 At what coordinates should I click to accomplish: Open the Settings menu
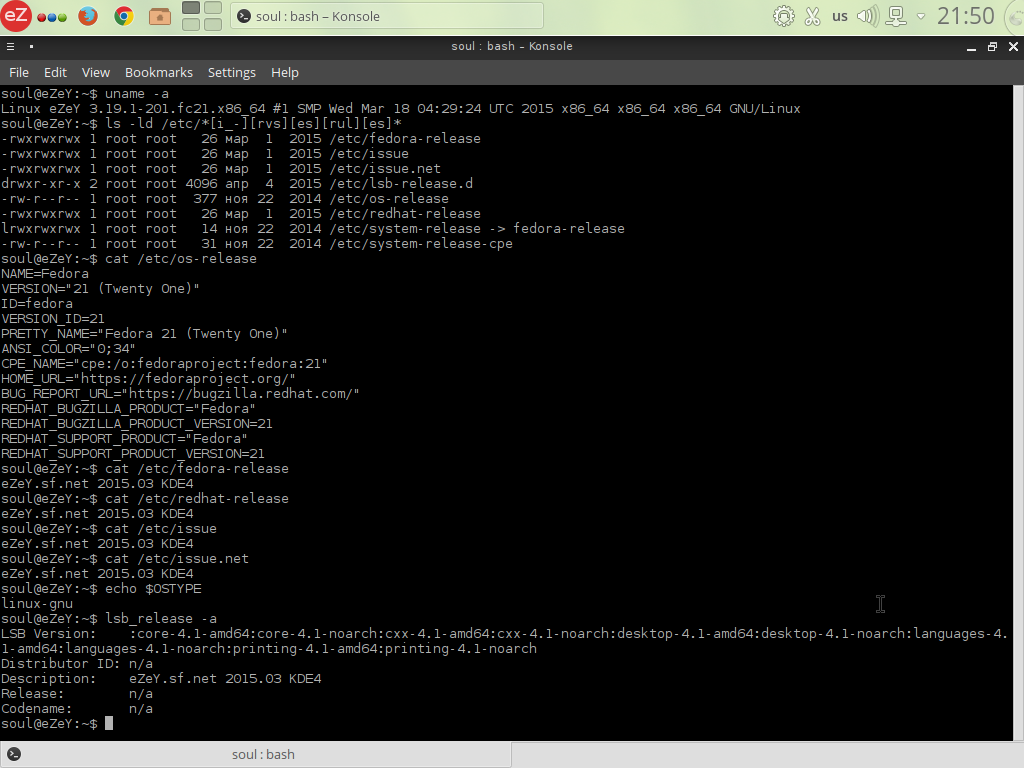pyautogui.click(x=232, y=72)
